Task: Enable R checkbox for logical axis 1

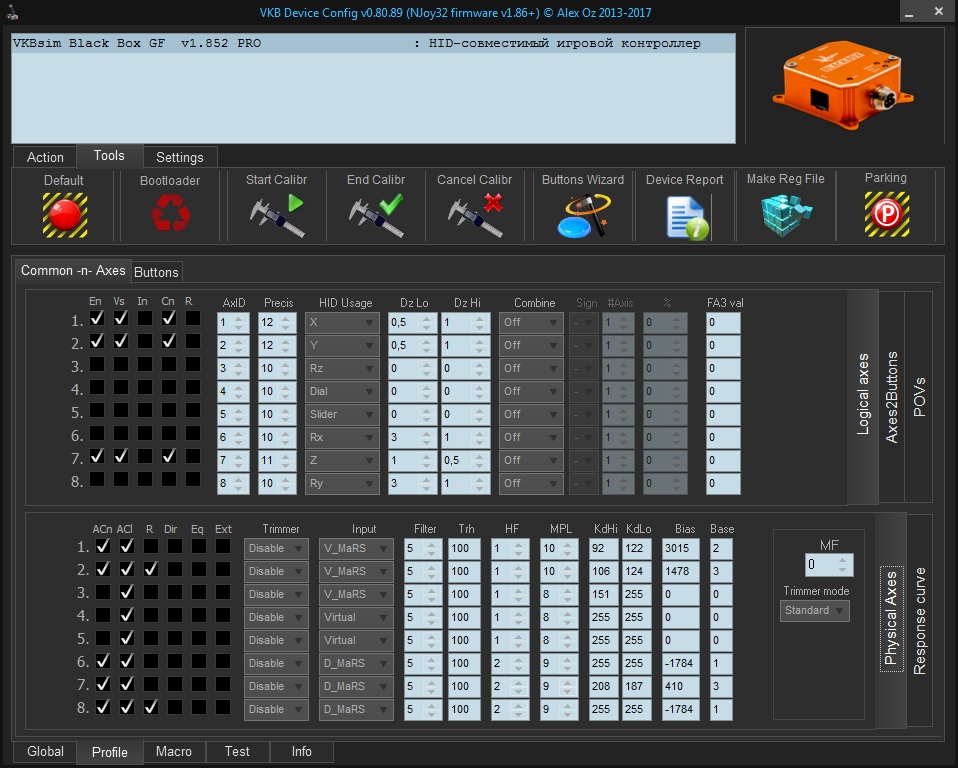Action: click(x=192, y=318)
